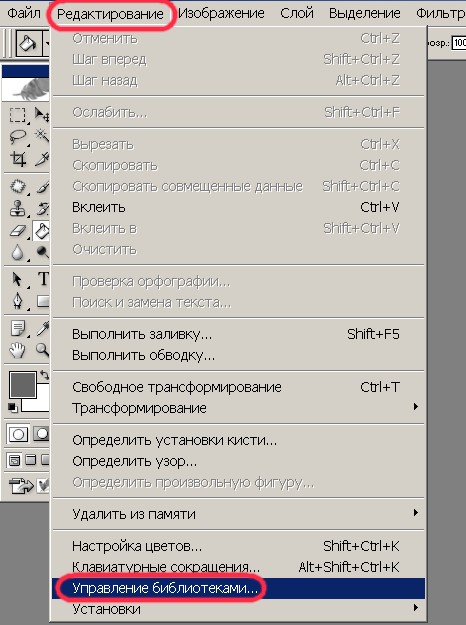The height and width of the screenshot is (625, 466).
Task: Select the Hand tool
Action: pos(18,350)
